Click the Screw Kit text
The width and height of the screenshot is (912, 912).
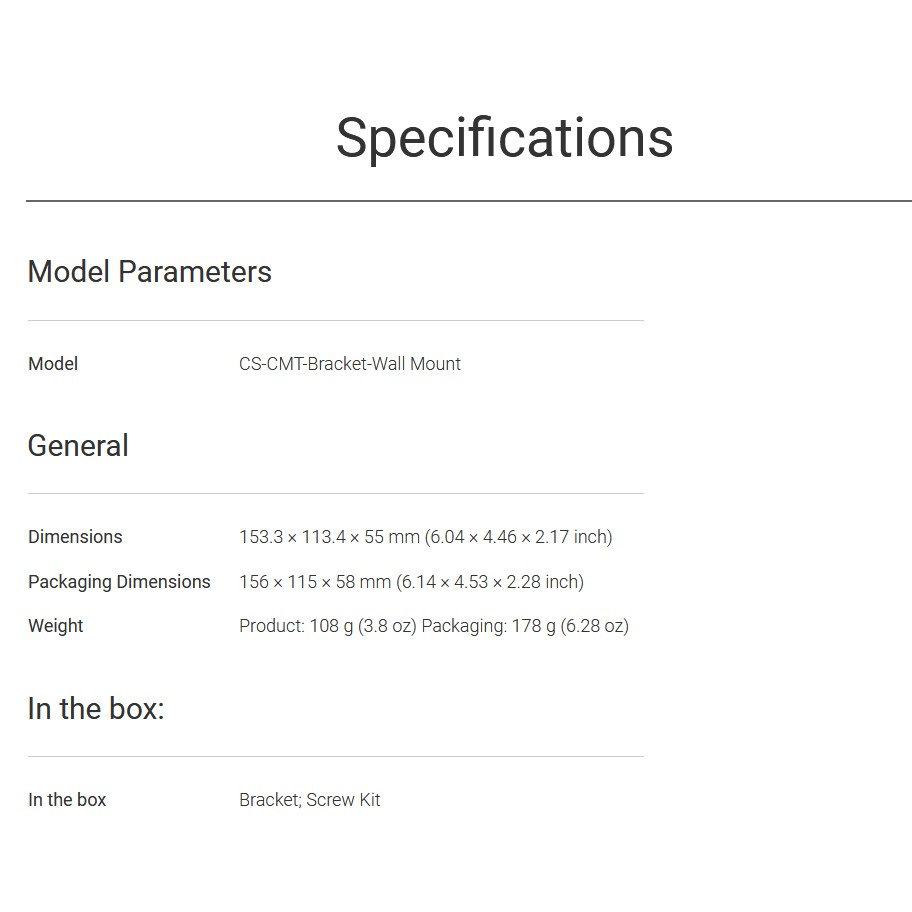343,800
